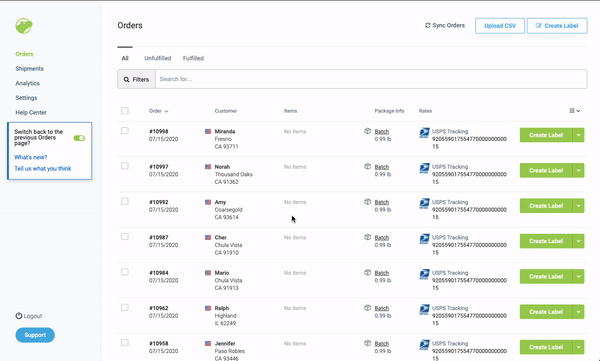Screen dimensions: 600x361
Task: Expand Create Label dropdown arrow for order #10962
Action: tap(578, 312)
